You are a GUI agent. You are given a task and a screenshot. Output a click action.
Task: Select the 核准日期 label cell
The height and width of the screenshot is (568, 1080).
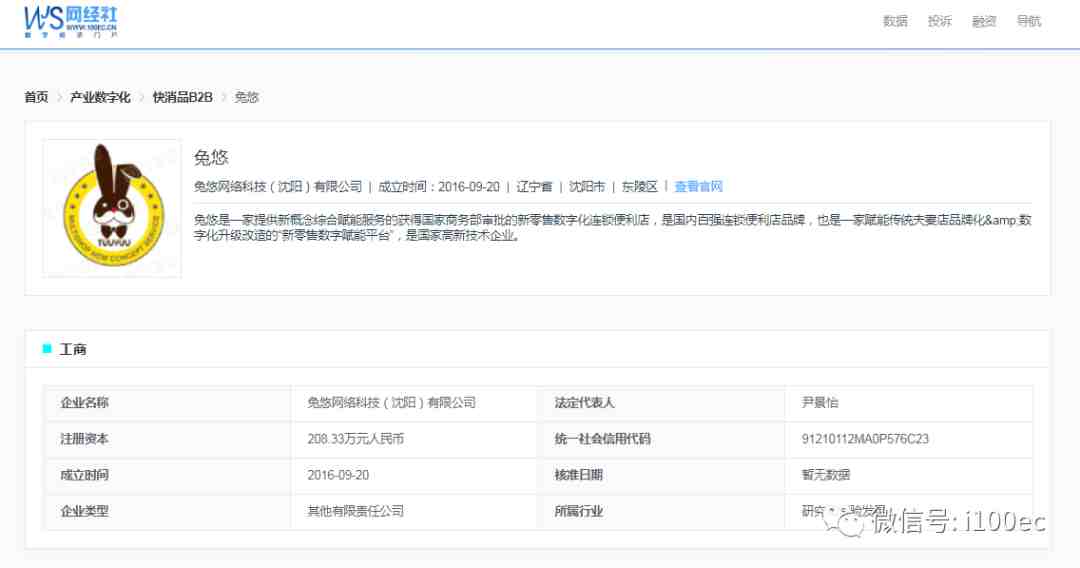(661, 475)
